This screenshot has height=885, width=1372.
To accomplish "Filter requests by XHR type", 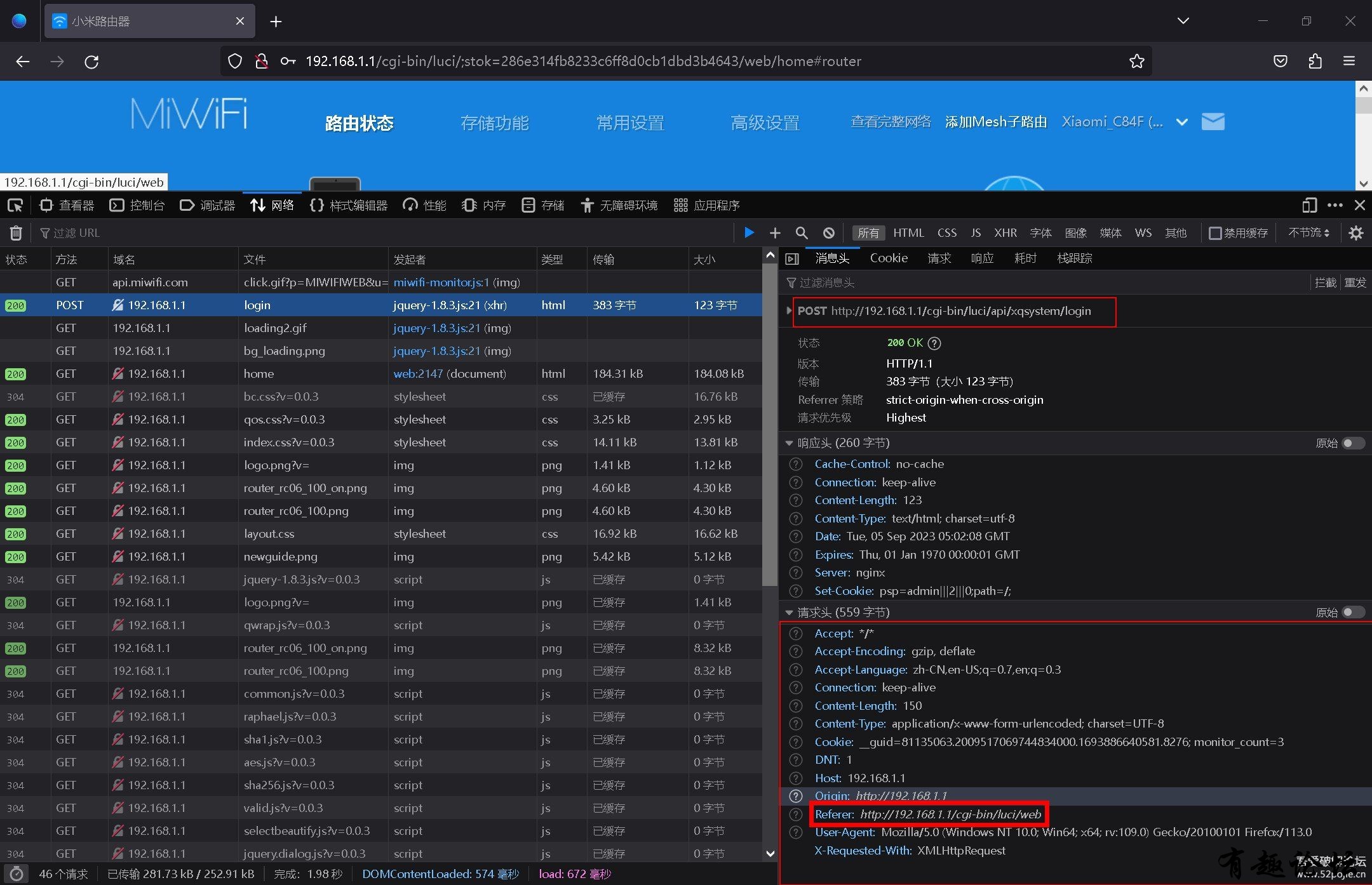I will tap(1005, 233).
